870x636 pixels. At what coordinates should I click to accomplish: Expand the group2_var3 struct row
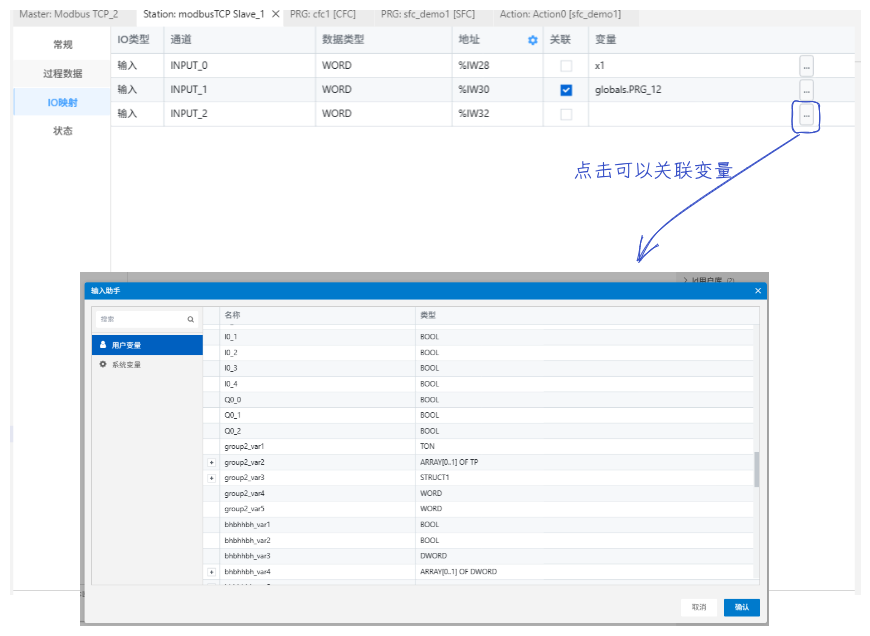click(x=211, y=478)
